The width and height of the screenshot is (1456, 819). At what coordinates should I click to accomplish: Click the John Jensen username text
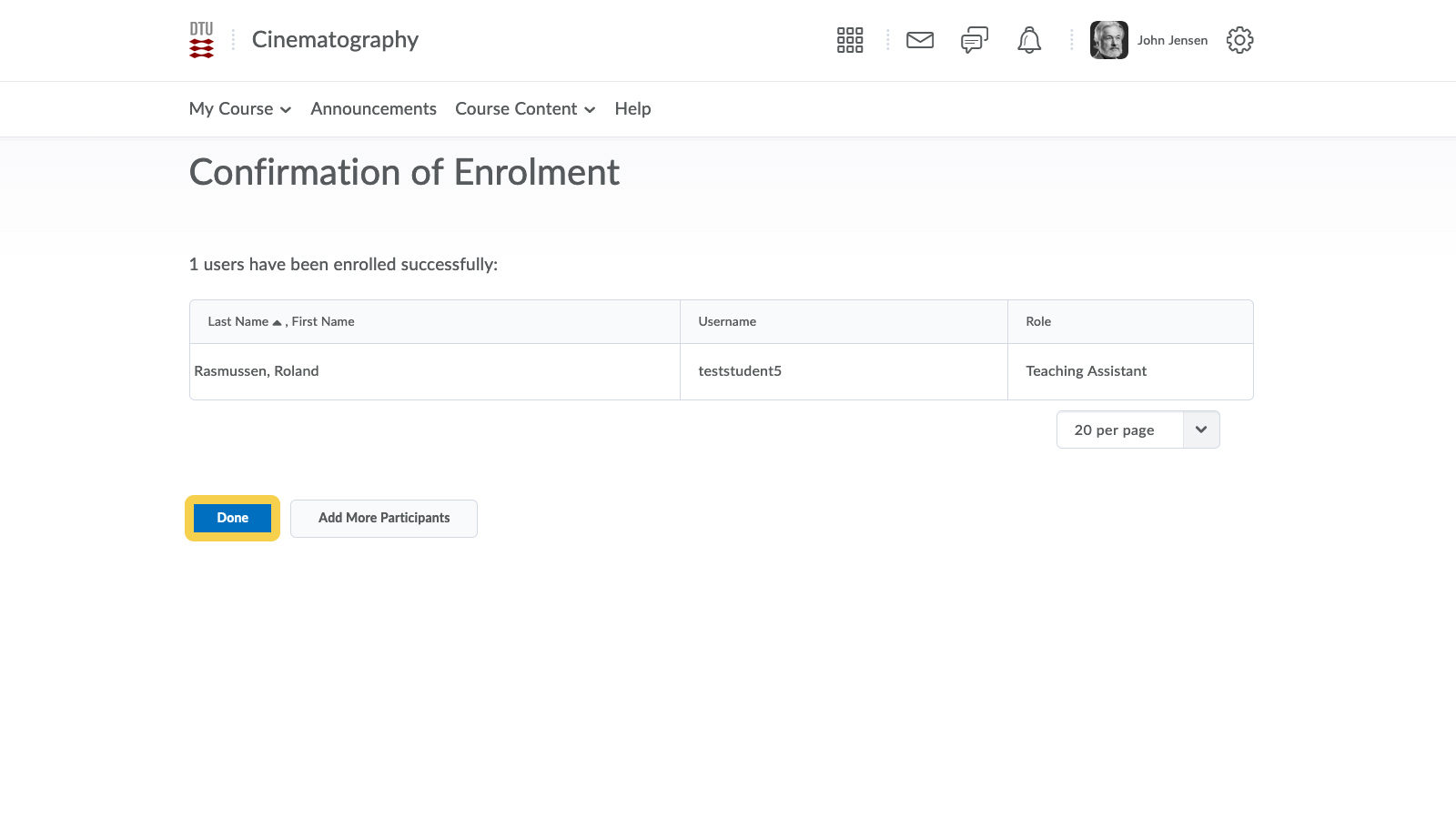[1172, 40]
